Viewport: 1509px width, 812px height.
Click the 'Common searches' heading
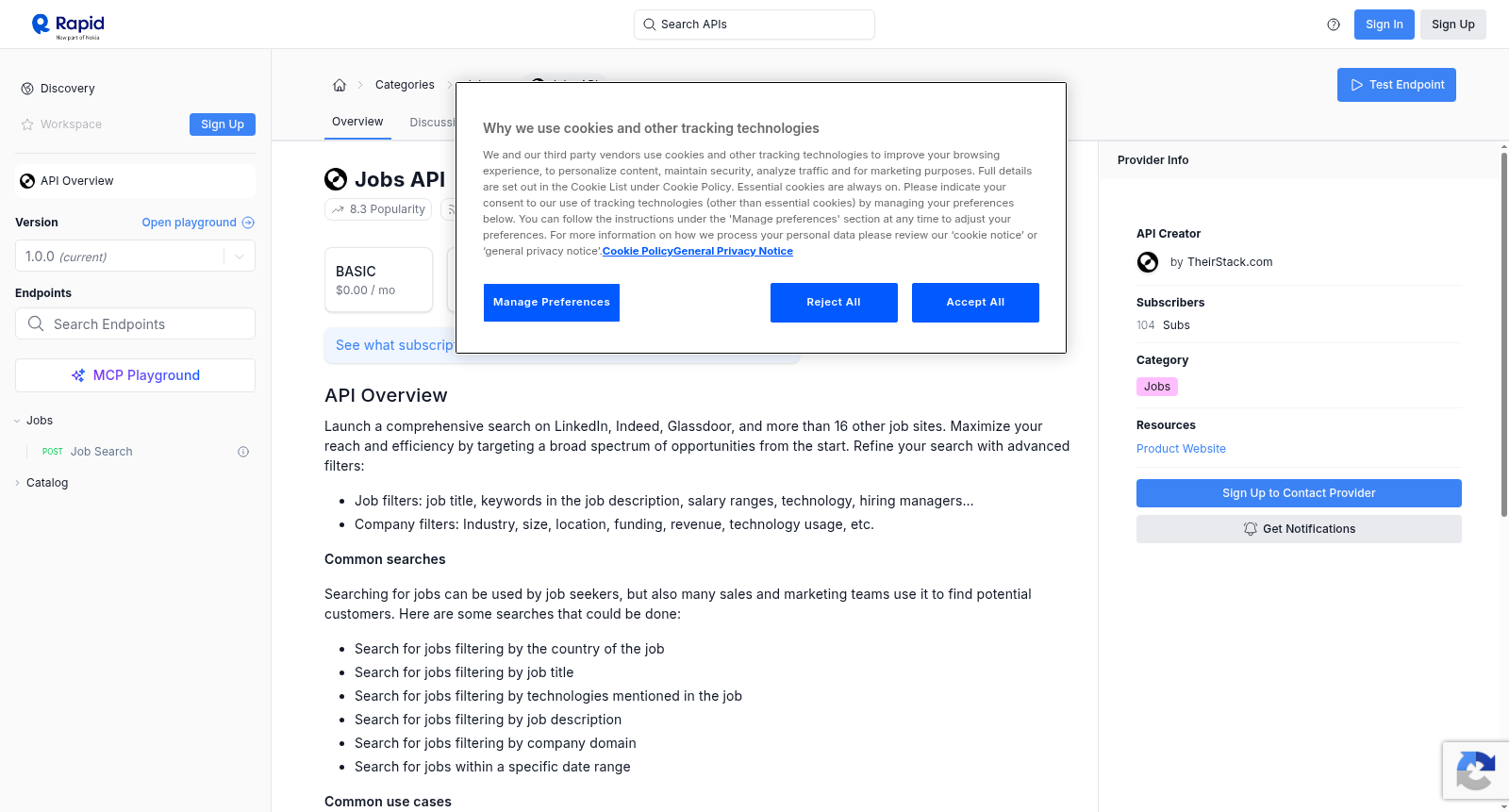coord(385,559)
